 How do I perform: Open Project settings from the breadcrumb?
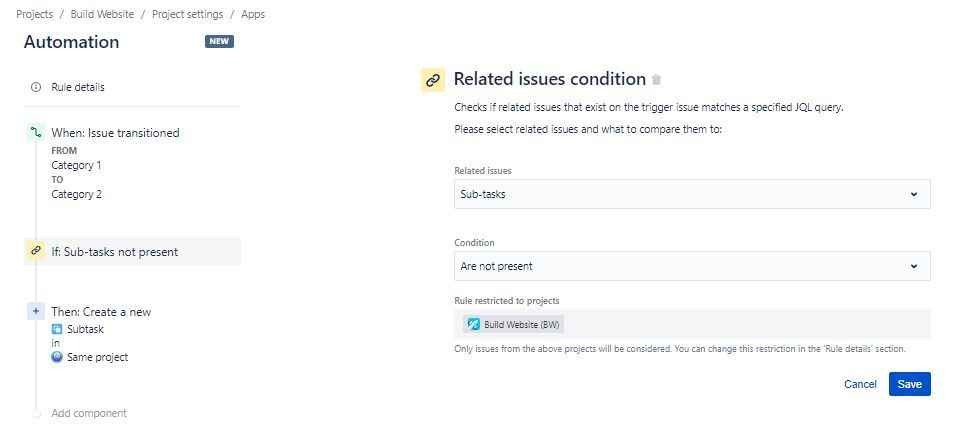tap(187, 15)
